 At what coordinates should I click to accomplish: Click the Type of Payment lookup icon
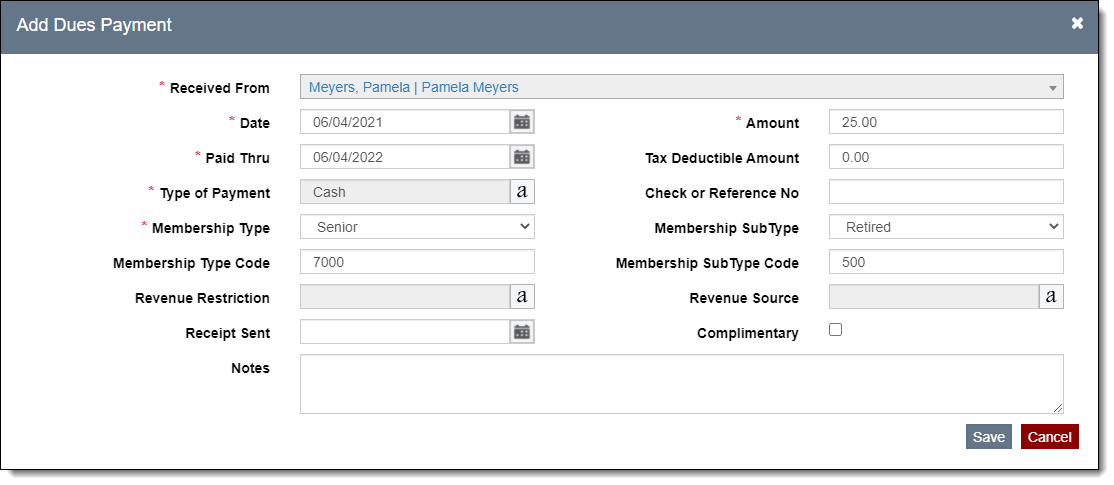pos(522,192)
